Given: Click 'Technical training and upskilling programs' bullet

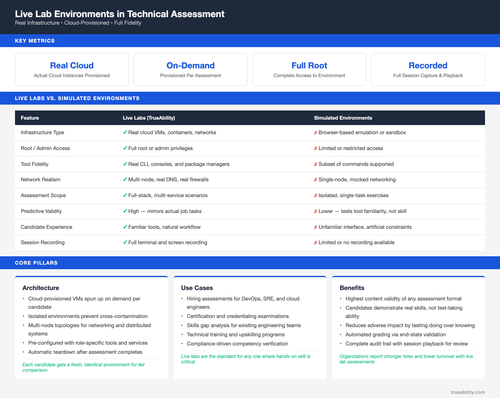Looking at the screenshot, I should pyautogui.click(x=236, y=335).
